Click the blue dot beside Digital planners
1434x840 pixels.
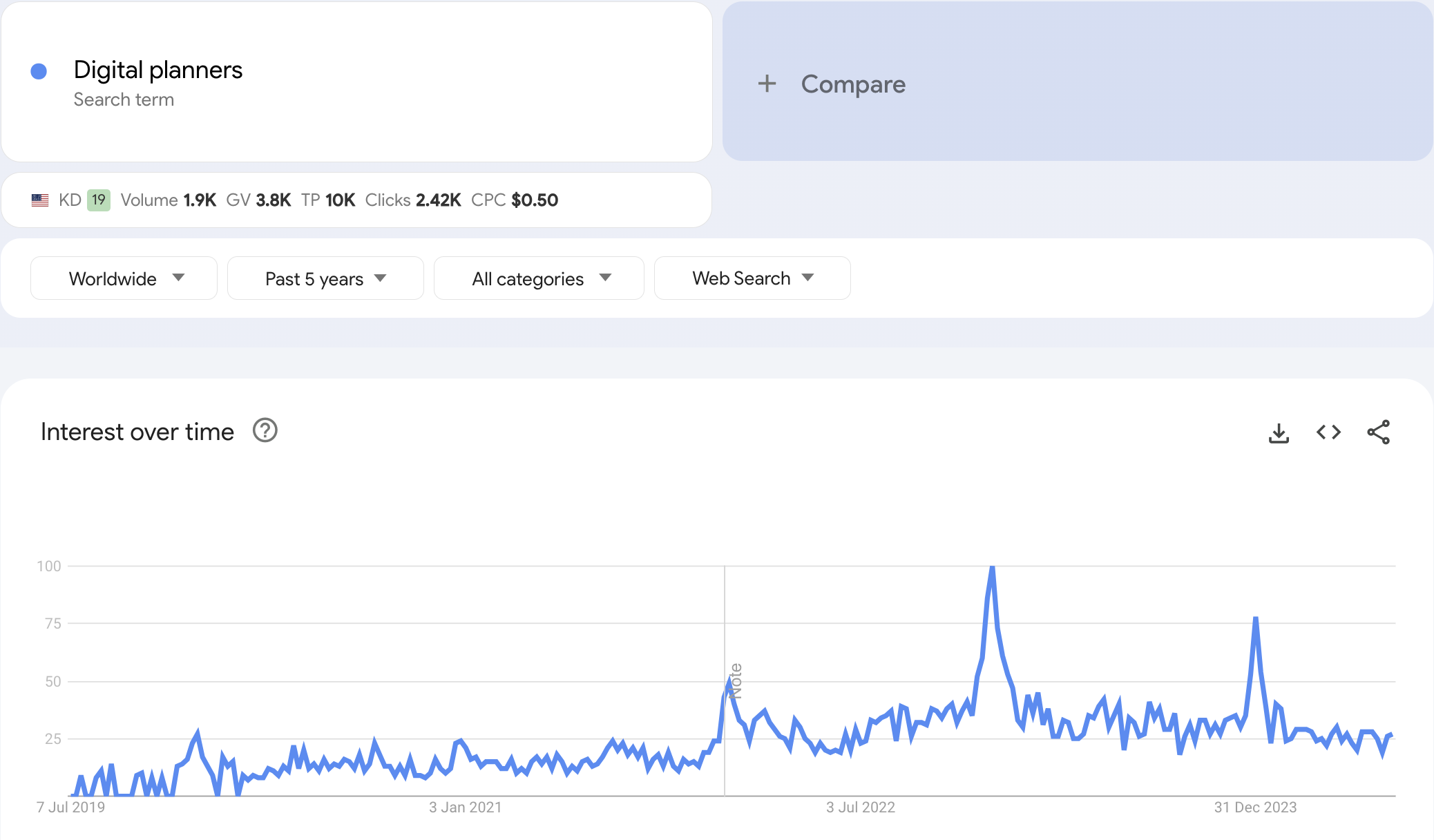coord(39,71)
